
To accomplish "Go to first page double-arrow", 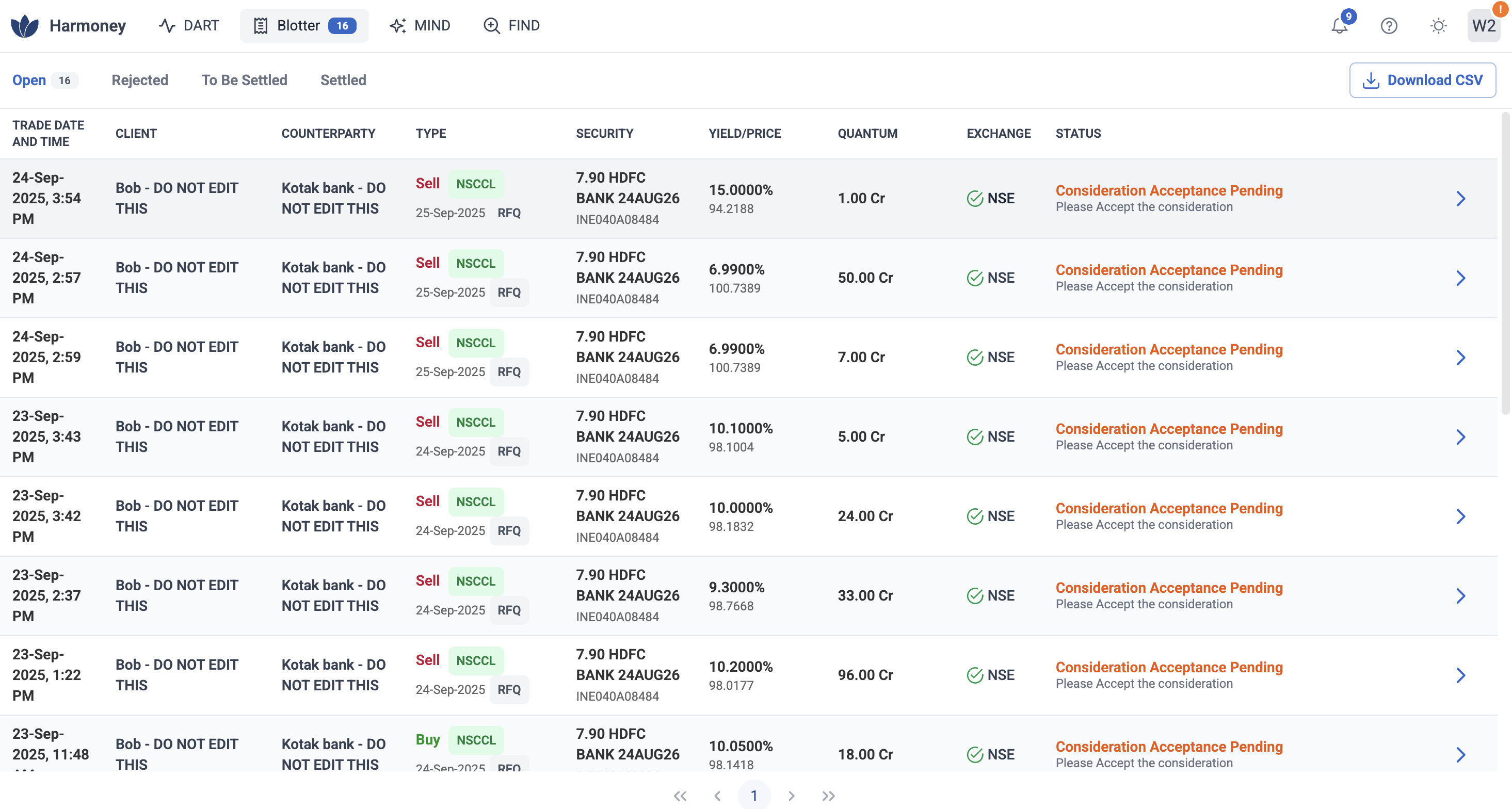I will click(680, 796).
